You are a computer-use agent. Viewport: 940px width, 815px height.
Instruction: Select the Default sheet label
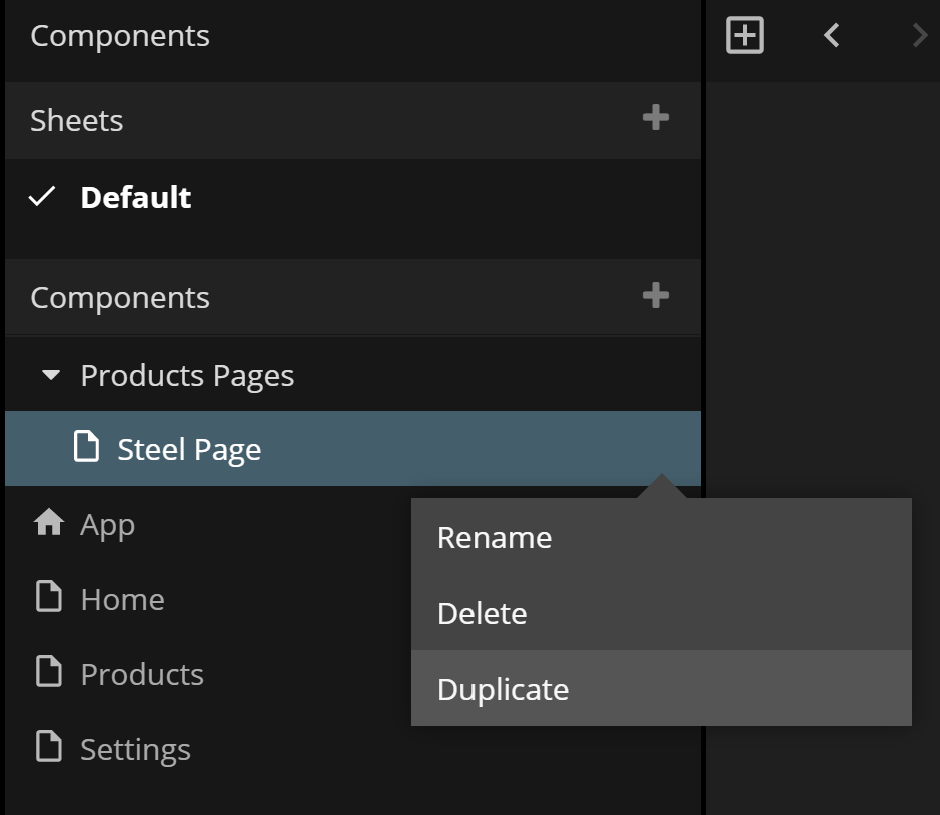(135, 197)
